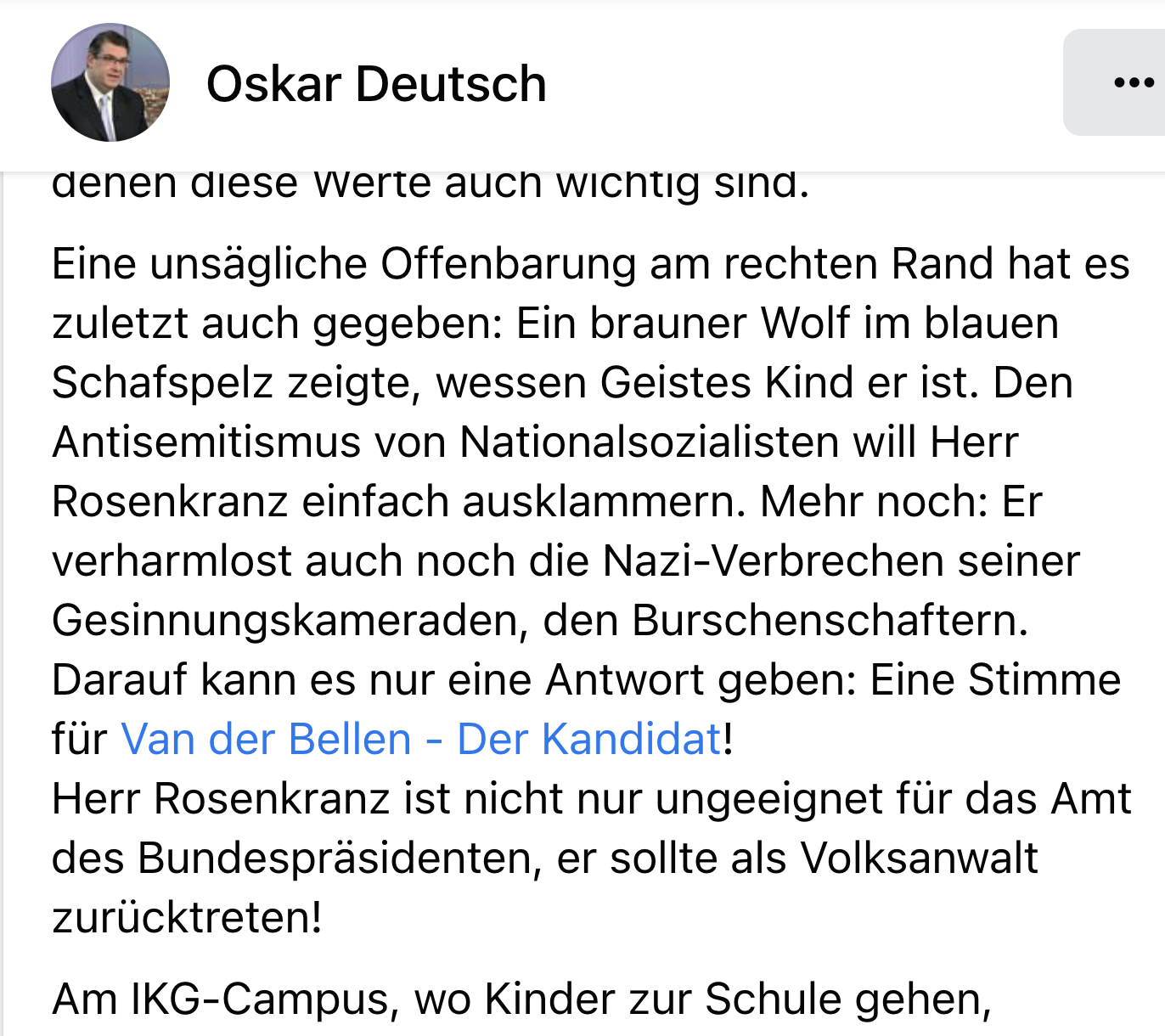This screenshot has width=1165, height=1036.
Task: Tap the word zurücktreten! ending the paragraph
Action: click(187, 918)
